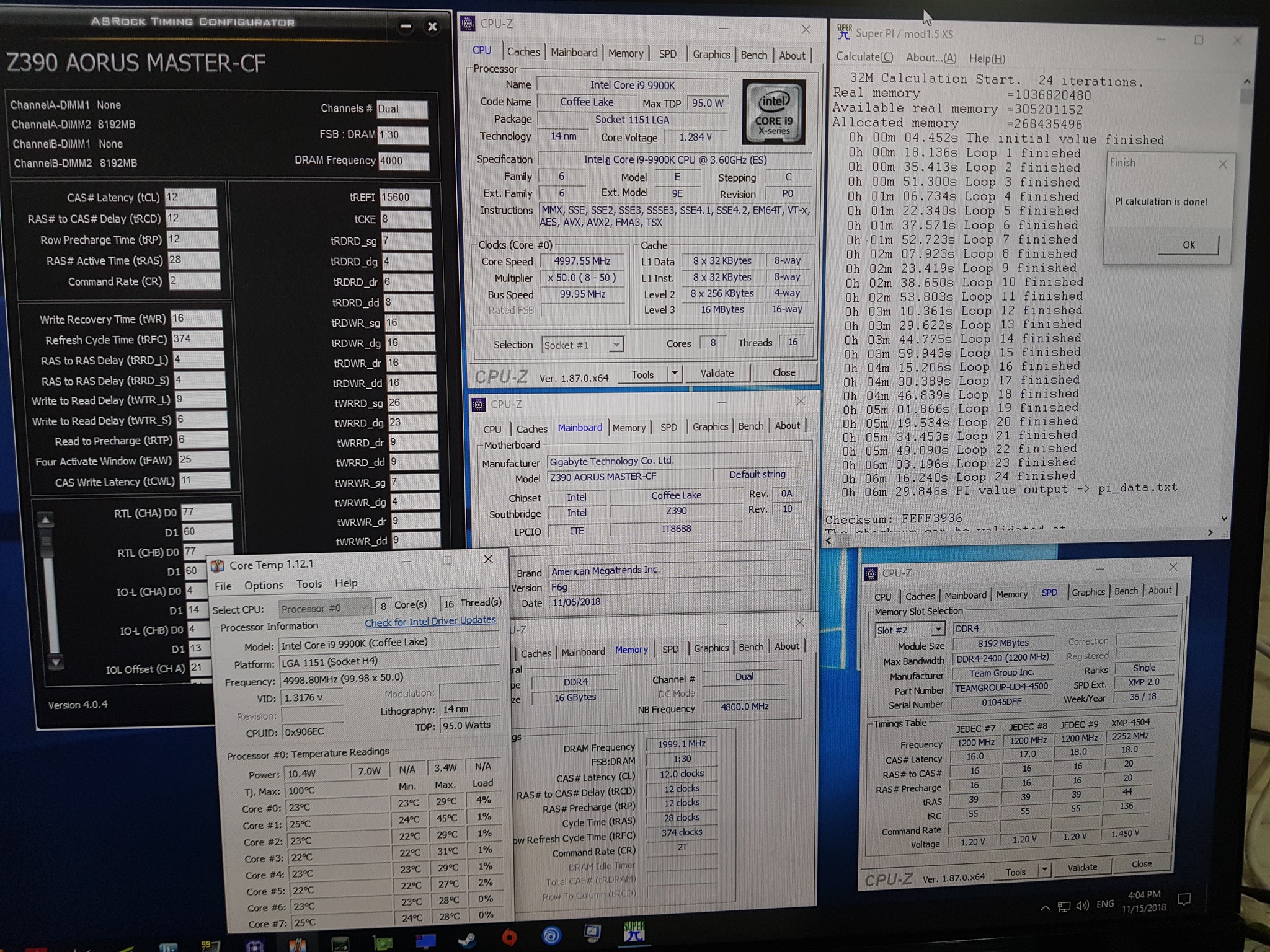Click Super PI horizontal scrollbar track

pyautogui.click(x=1020, y=537)
